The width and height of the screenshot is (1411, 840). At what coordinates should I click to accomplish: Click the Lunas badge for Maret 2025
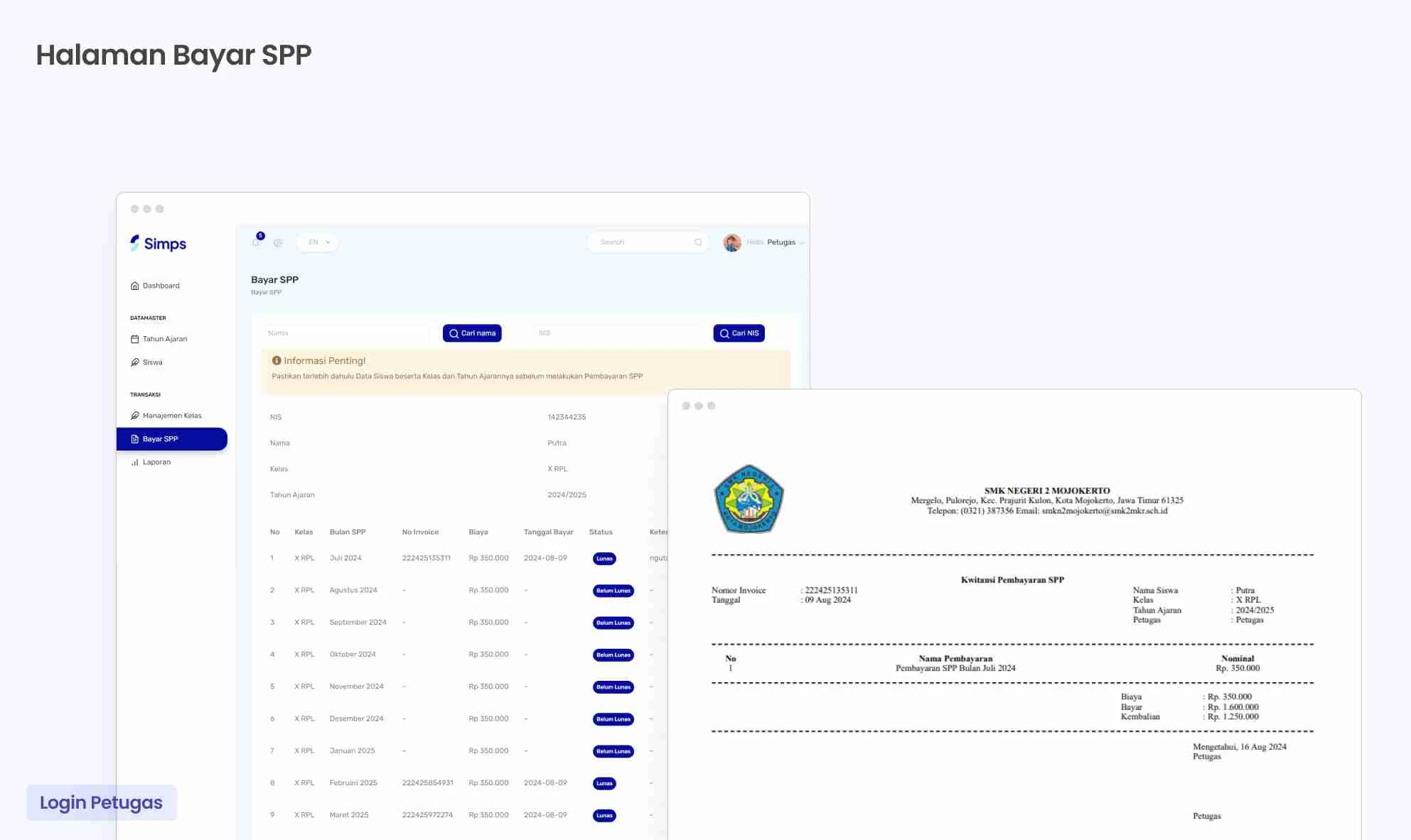pyautogui.click(x=604, y=815)
